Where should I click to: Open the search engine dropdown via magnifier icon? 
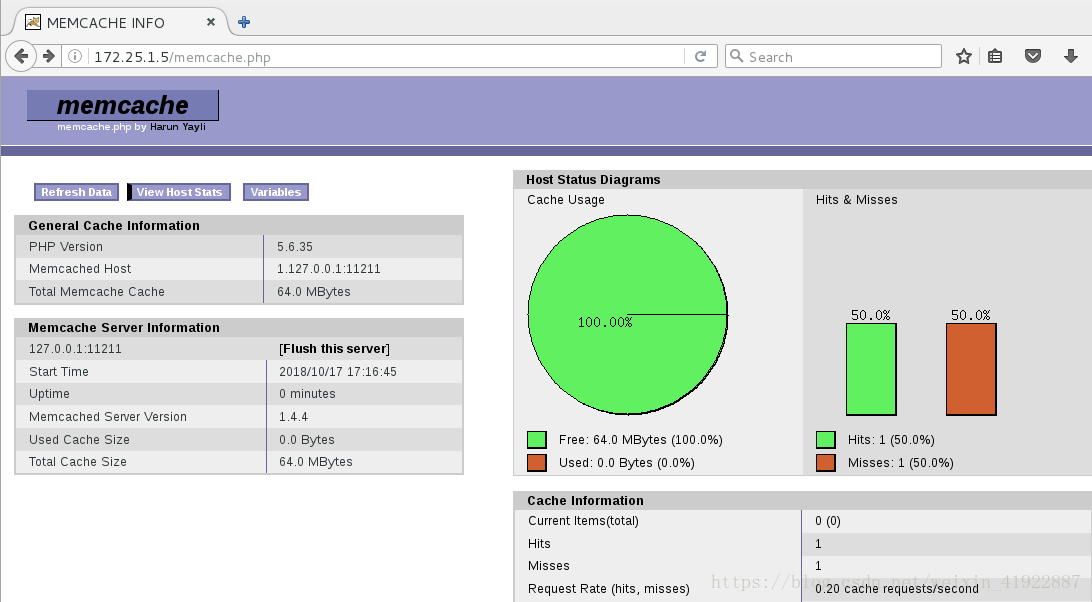[x=740, y=56]
